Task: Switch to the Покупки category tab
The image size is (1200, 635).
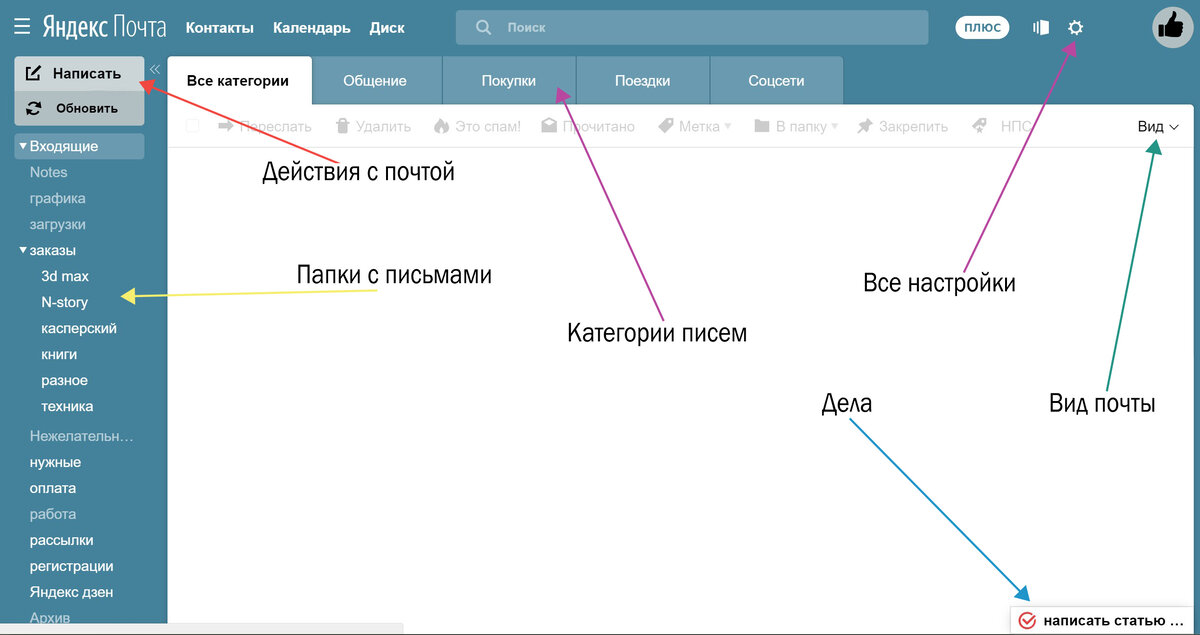Action: 508,79
